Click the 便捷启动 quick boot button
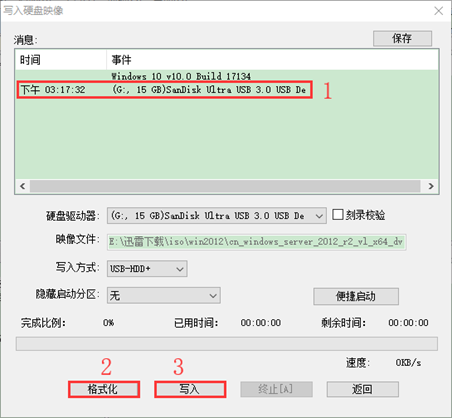This screenshot has width=452, height=418. 356,296
